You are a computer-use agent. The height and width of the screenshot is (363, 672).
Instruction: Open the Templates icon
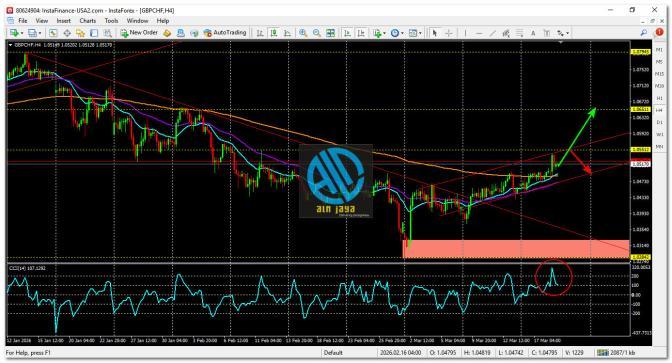pyautogui.click(x=413, y=33)
